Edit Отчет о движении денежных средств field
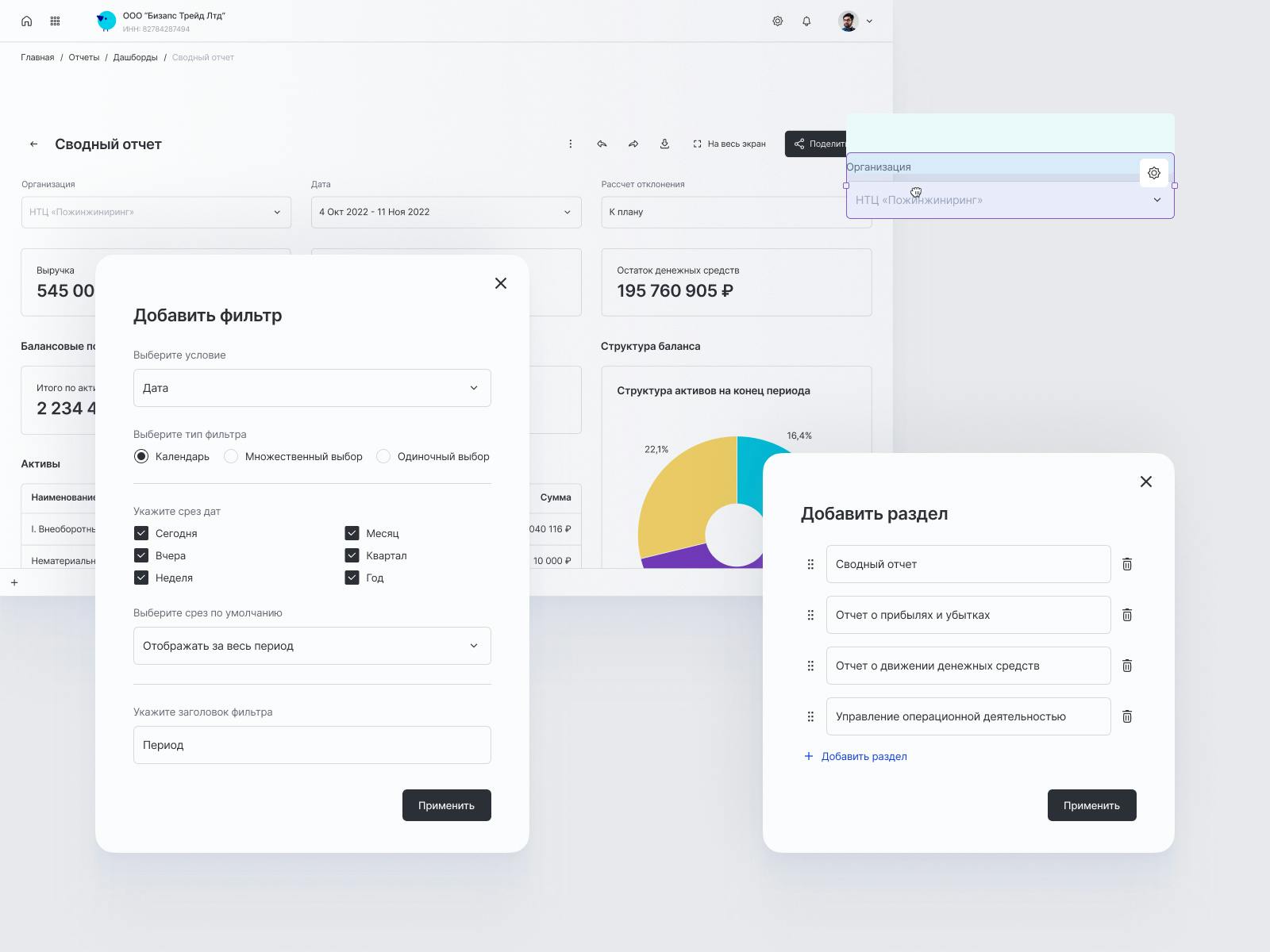 pos(968,666)
